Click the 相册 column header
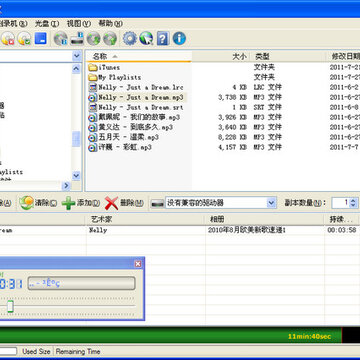Viewport: 360px width, 360px height. point(265,219)
